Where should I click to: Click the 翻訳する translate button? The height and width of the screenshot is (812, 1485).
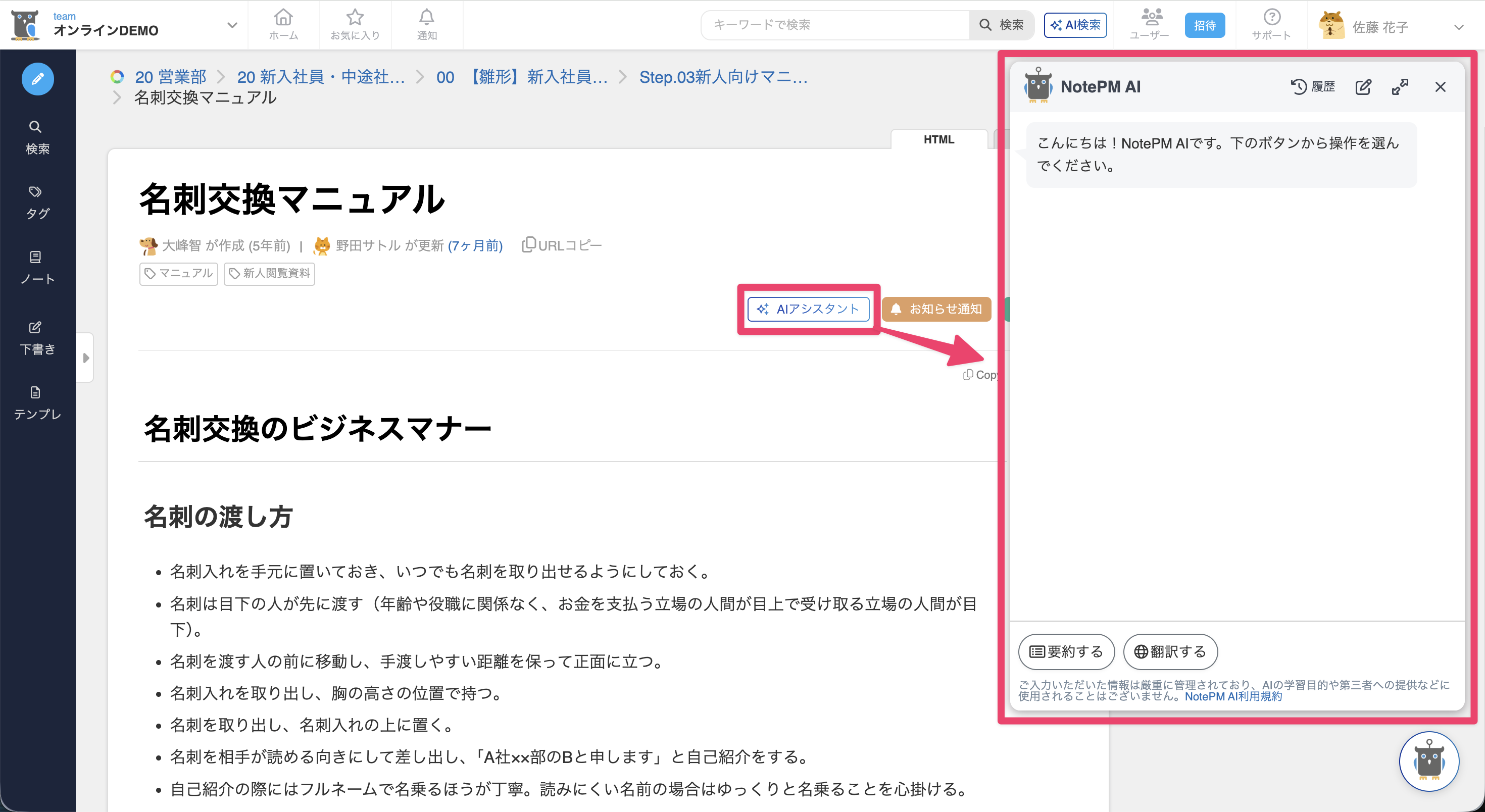pyautogui.click(x=1170, y=652)
